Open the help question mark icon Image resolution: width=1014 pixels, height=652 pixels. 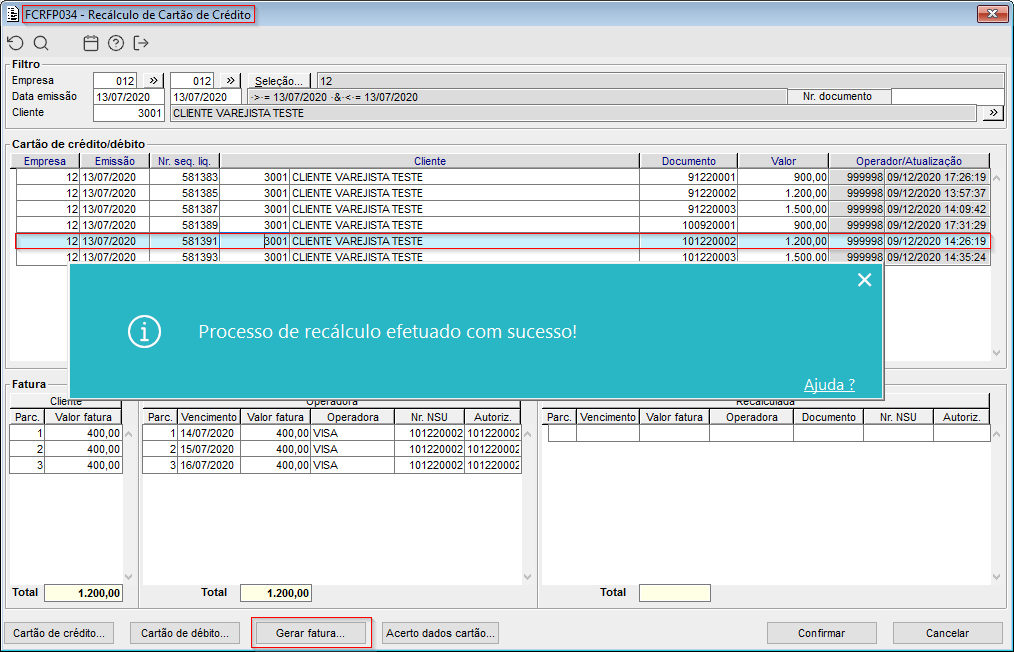[x=116, y=43]
